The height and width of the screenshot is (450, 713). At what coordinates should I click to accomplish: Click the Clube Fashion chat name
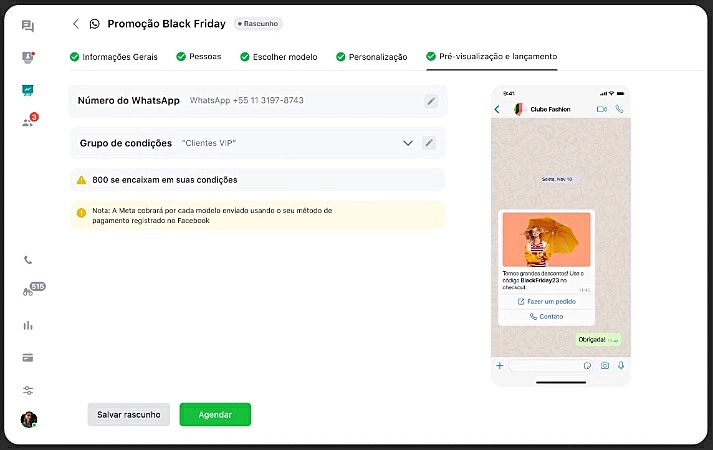click(550, 110)
